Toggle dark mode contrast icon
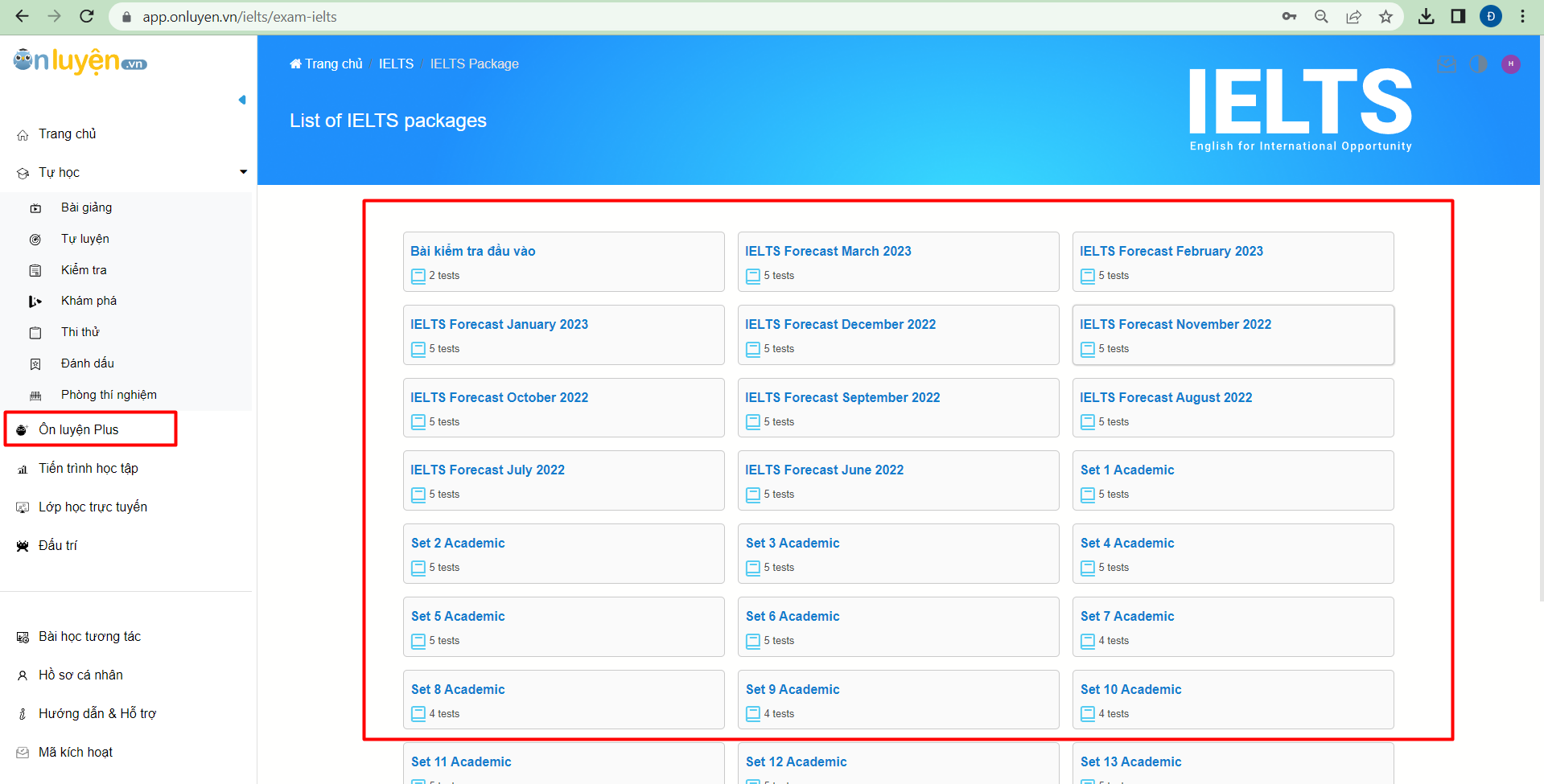The height and width of the screenshot is (784, 1544). click(x=1478, y=64)
